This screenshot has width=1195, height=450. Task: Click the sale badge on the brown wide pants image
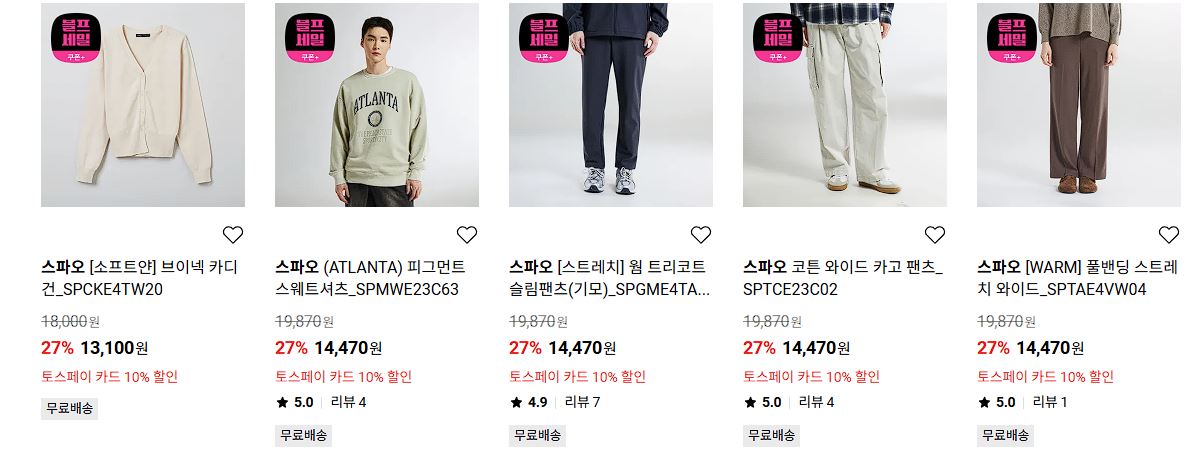(1011, 37)
